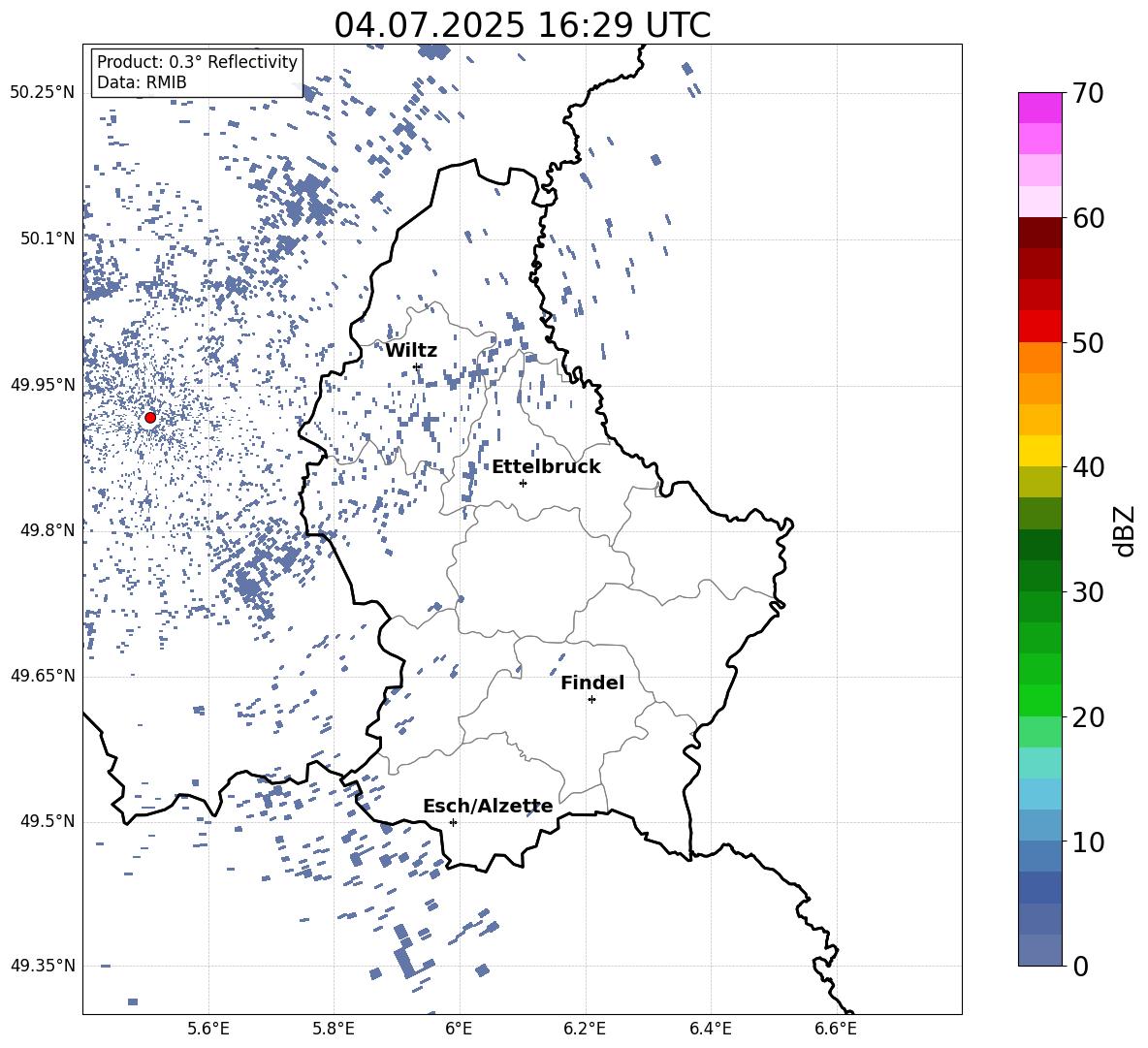
Task: Click the 50.1°N latitude label
Action: pyautogui.click(x=48, y=238)
